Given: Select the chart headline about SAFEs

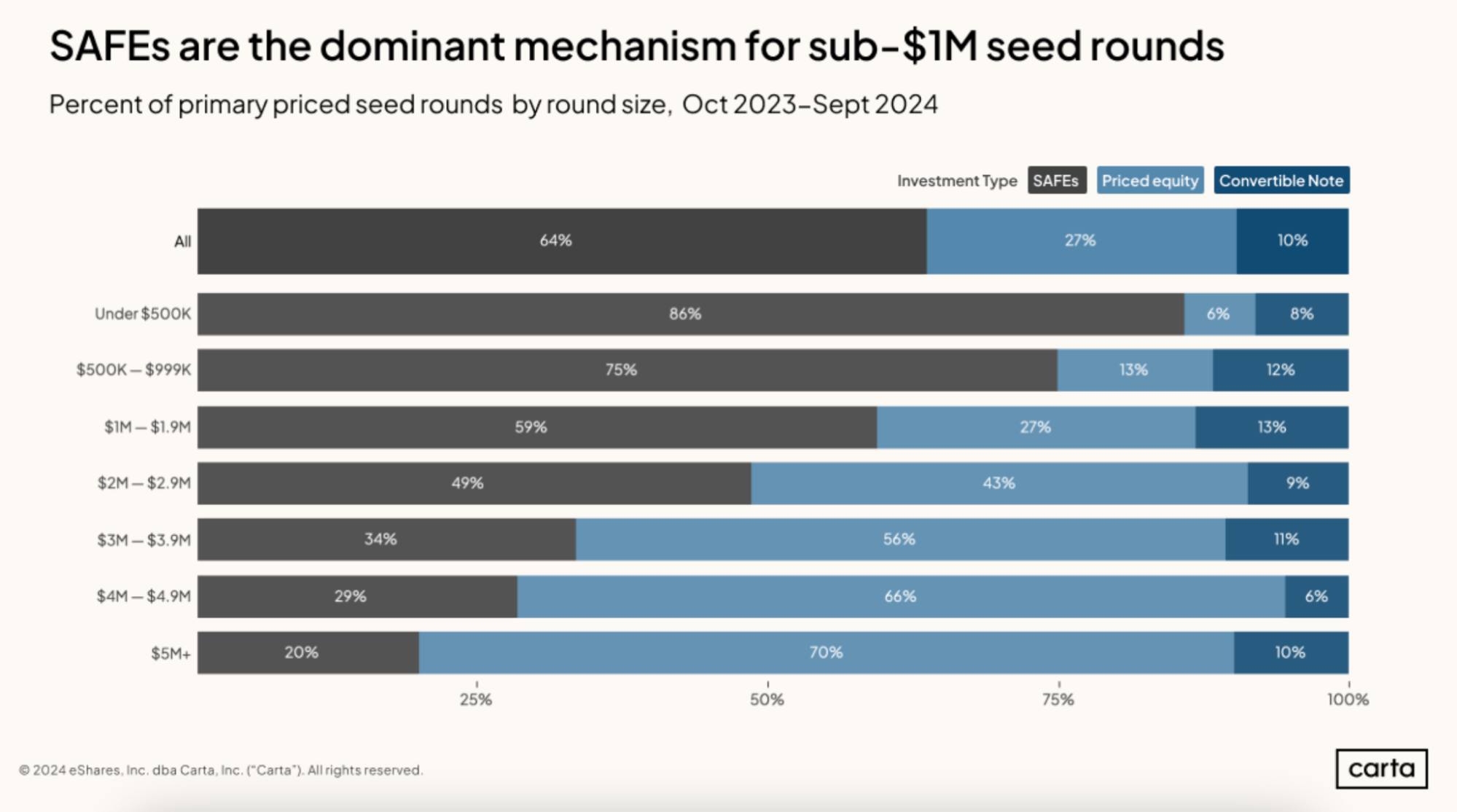Looking at the screenshot, I should (x=636, y=46).
